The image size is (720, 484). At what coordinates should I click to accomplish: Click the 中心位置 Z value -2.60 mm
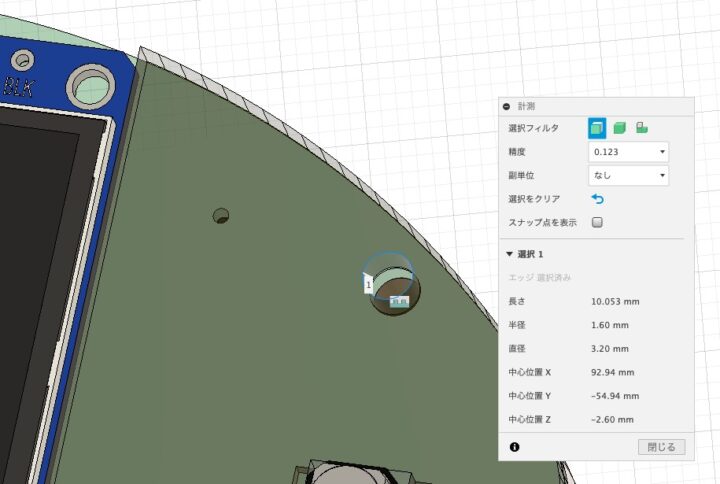611,420
